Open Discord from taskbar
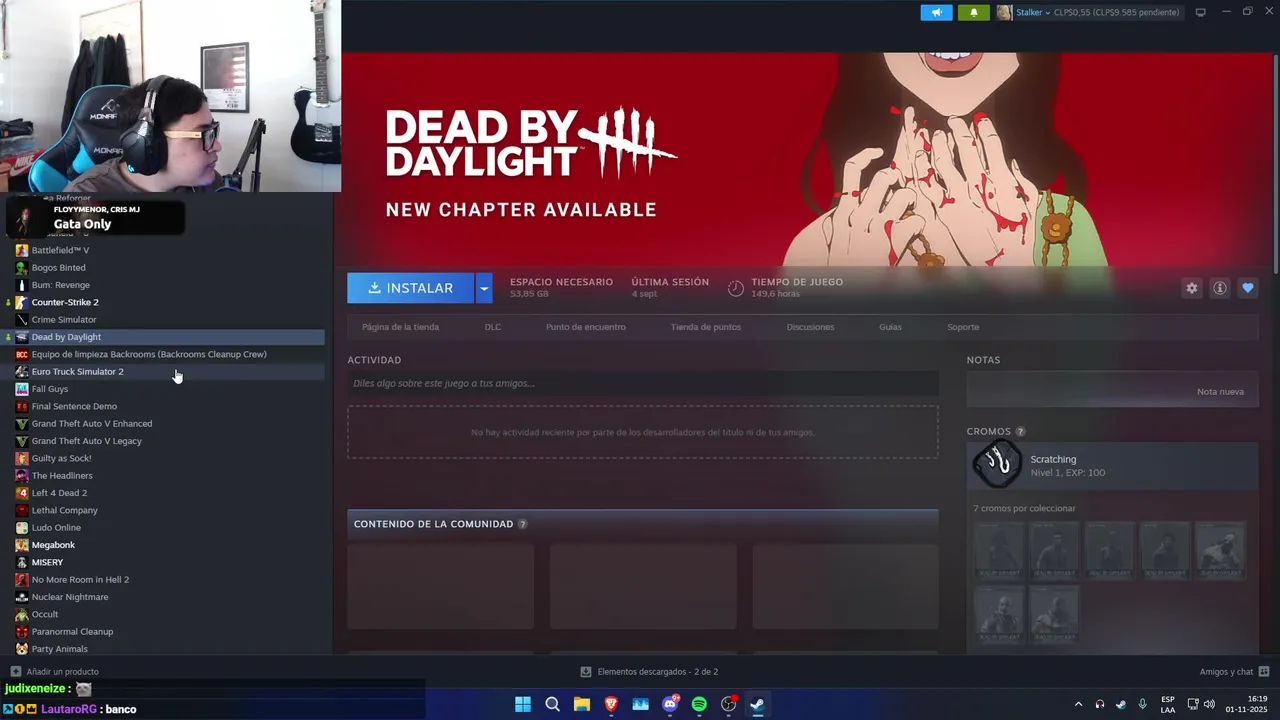 (x=670, y=704)
